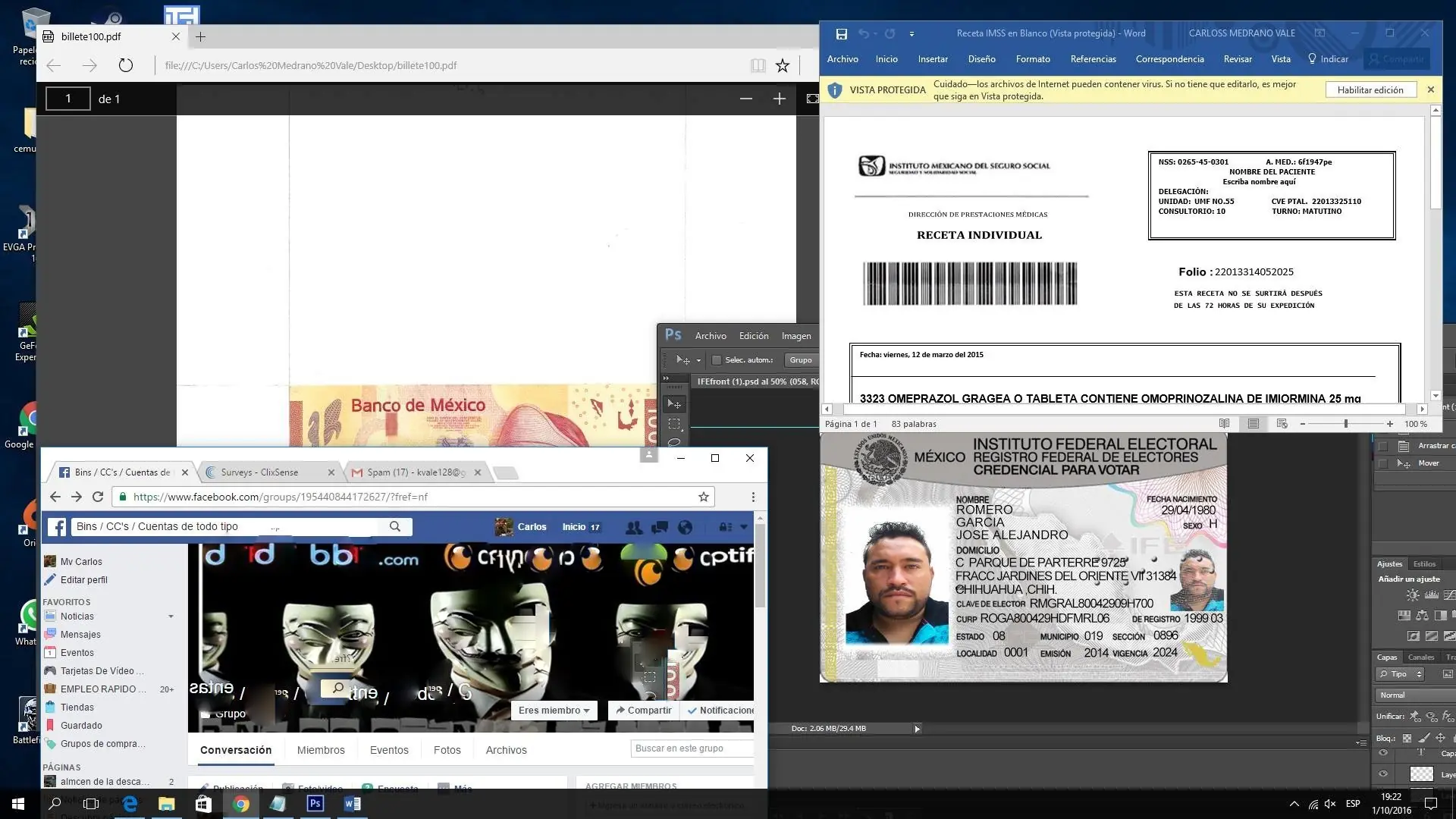This screenshot has height=819, width=1456.
Task: Select the Move tool in Photoshop toolbox
Action: tap(673, 404)
